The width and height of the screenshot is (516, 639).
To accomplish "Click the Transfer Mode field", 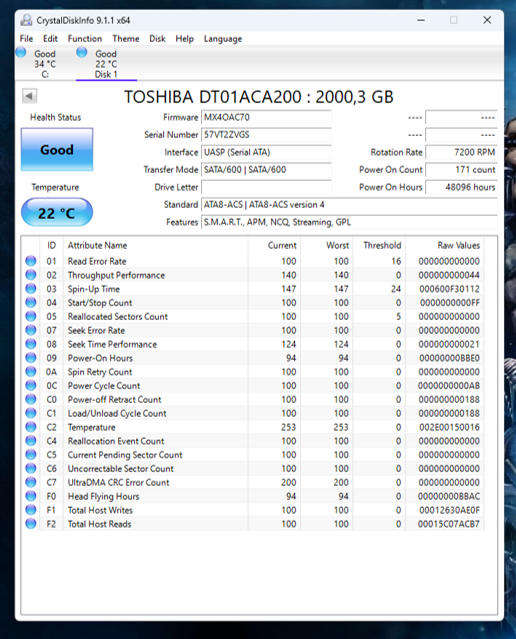I will click(x=266, y=170).
